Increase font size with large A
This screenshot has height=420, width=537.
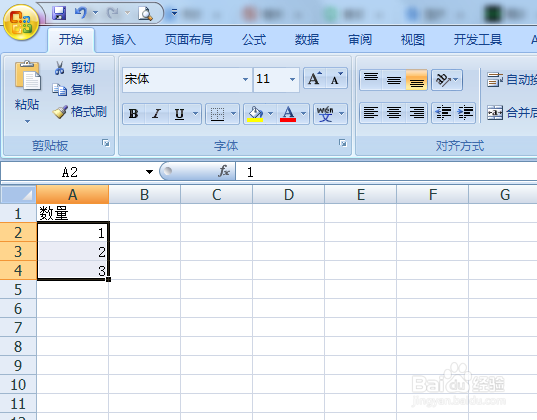314,79
